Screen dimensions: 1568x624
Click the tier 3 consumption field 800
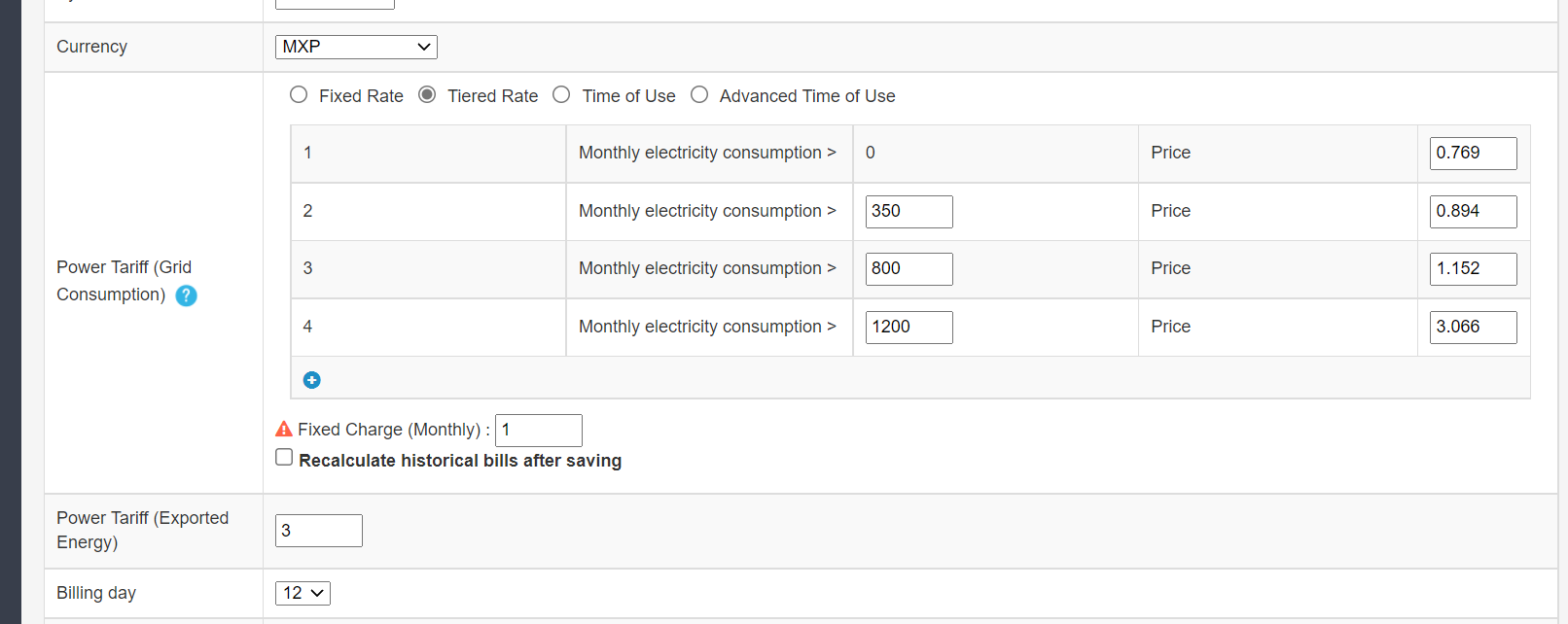coord(909,268)
